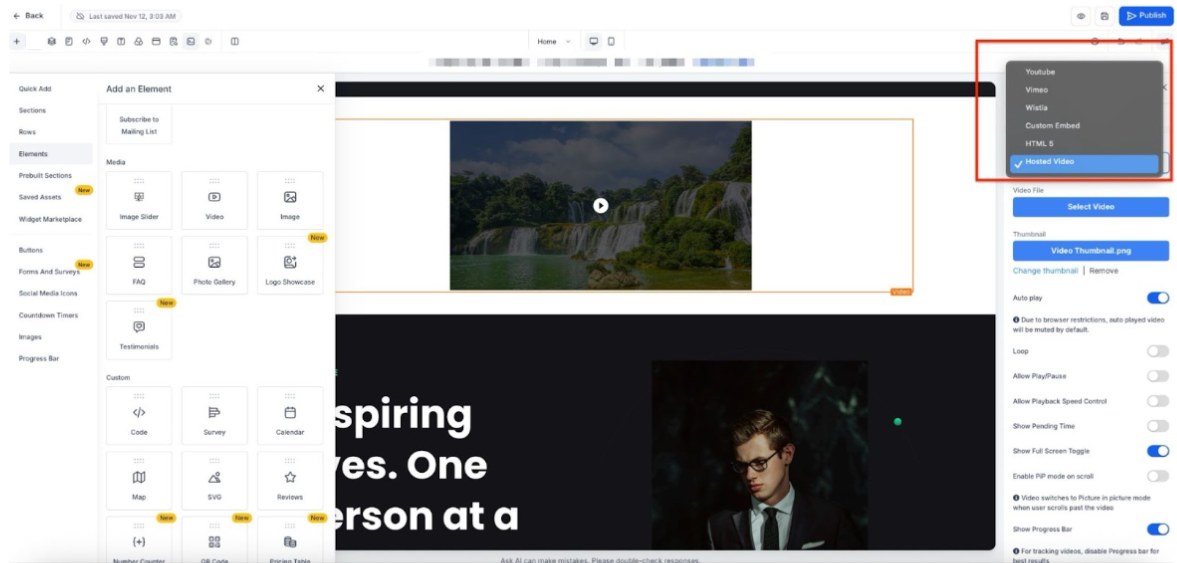This screenshot has width=1177, height=563.
Task: Add the SVG element
Action: (214, 481)
